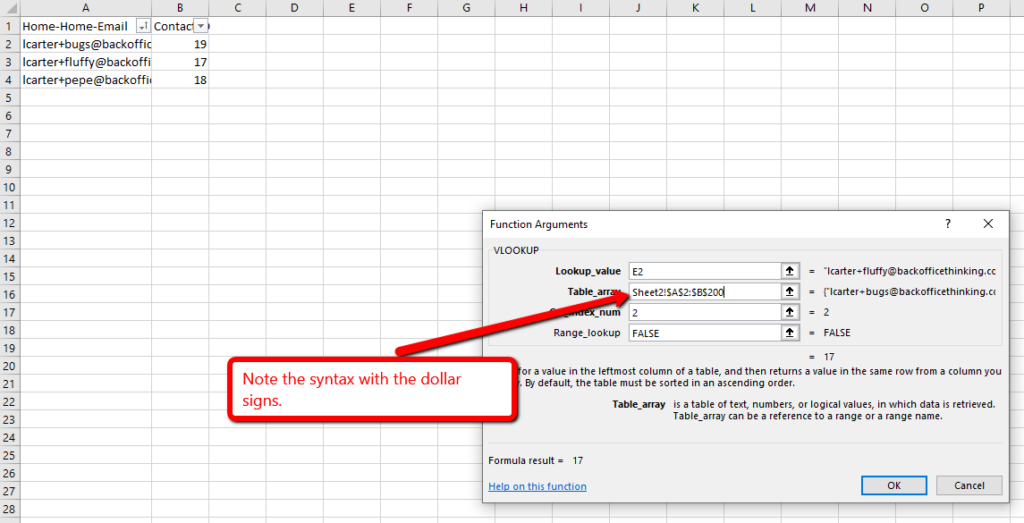Confirm with the OK button
Screen dimensions: 1024x523
[894, 485]
